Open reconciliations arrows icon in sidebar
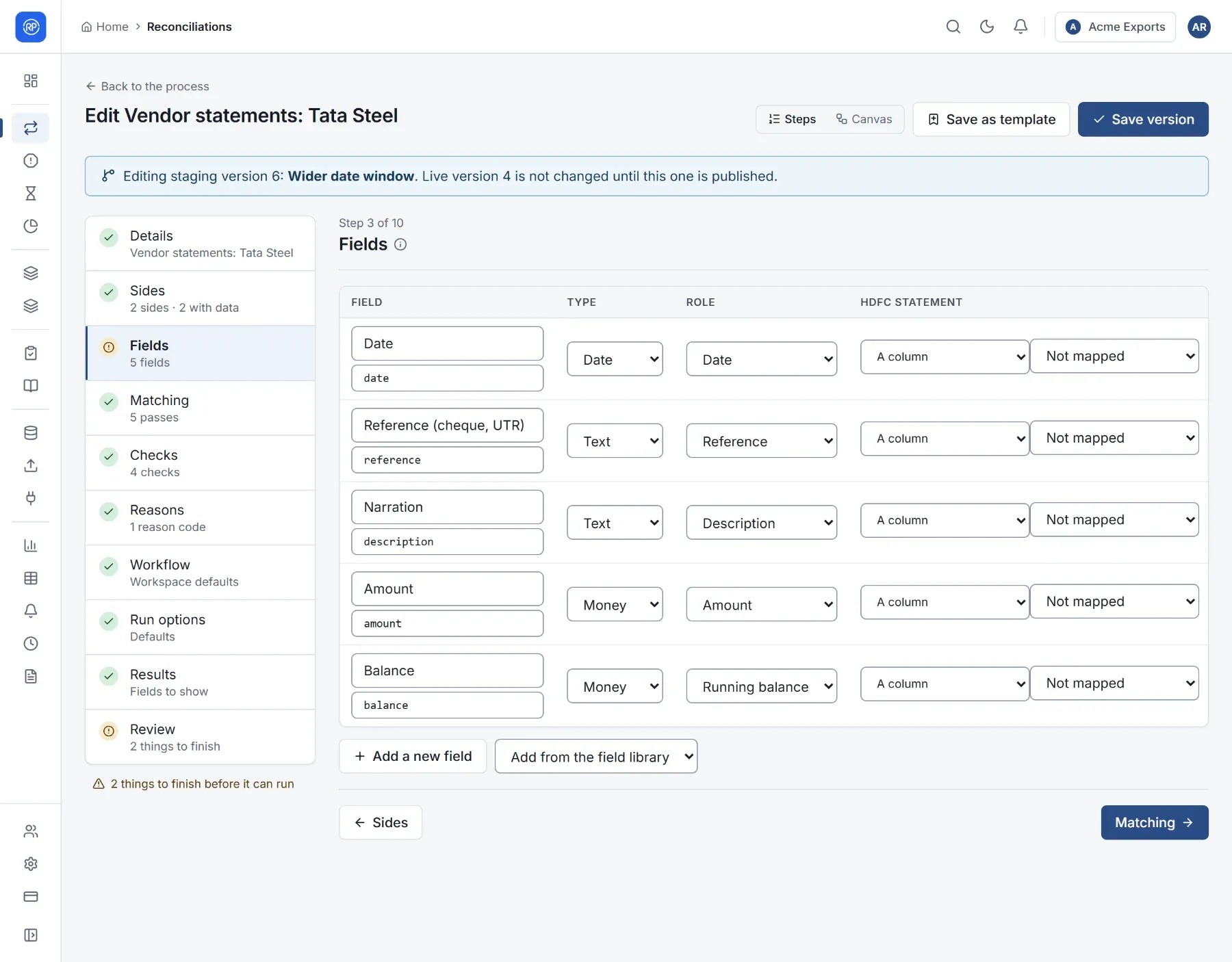 [31, 128]
